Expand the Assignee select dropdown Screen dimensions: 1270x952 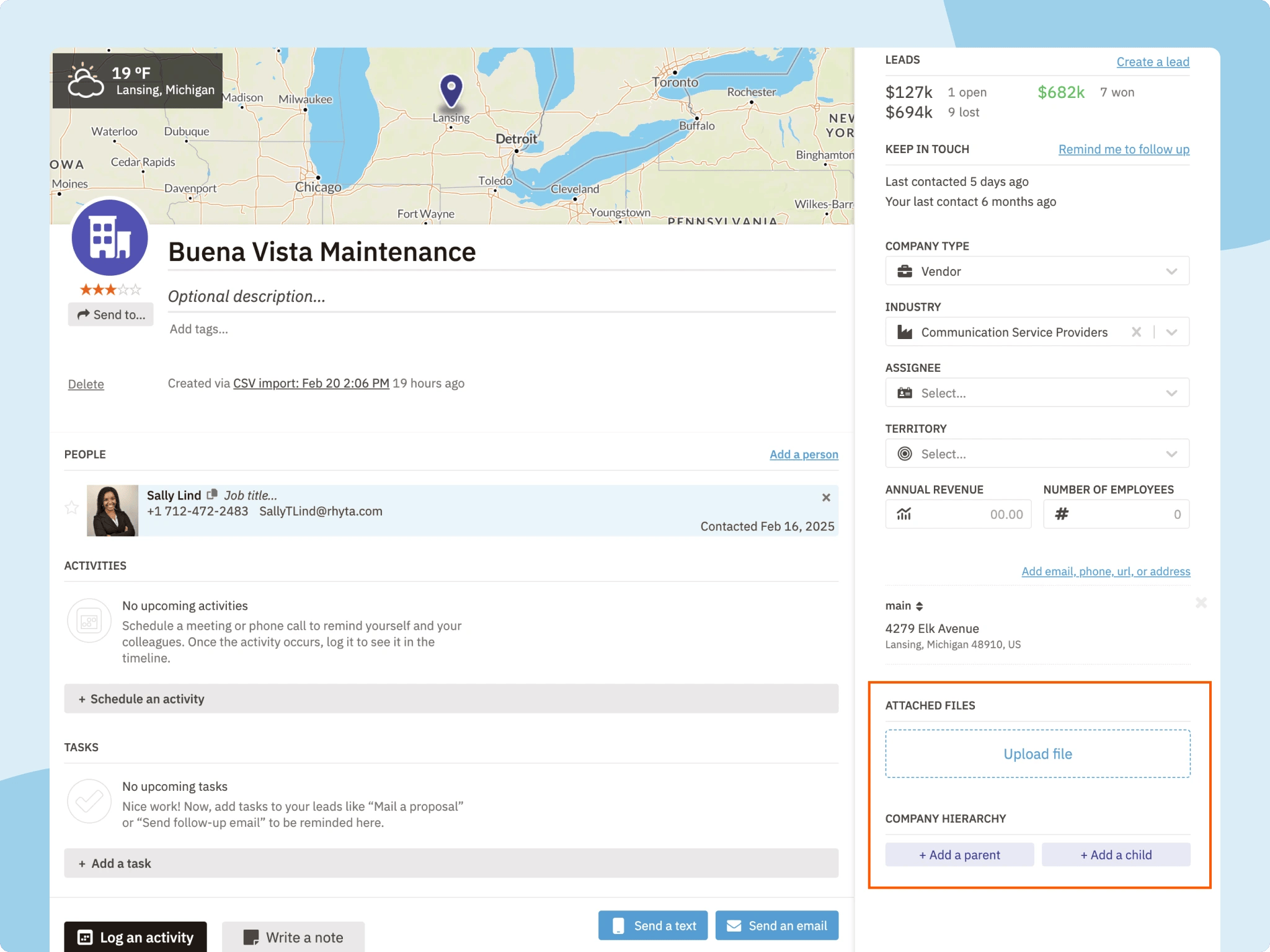click(1037, 393)
